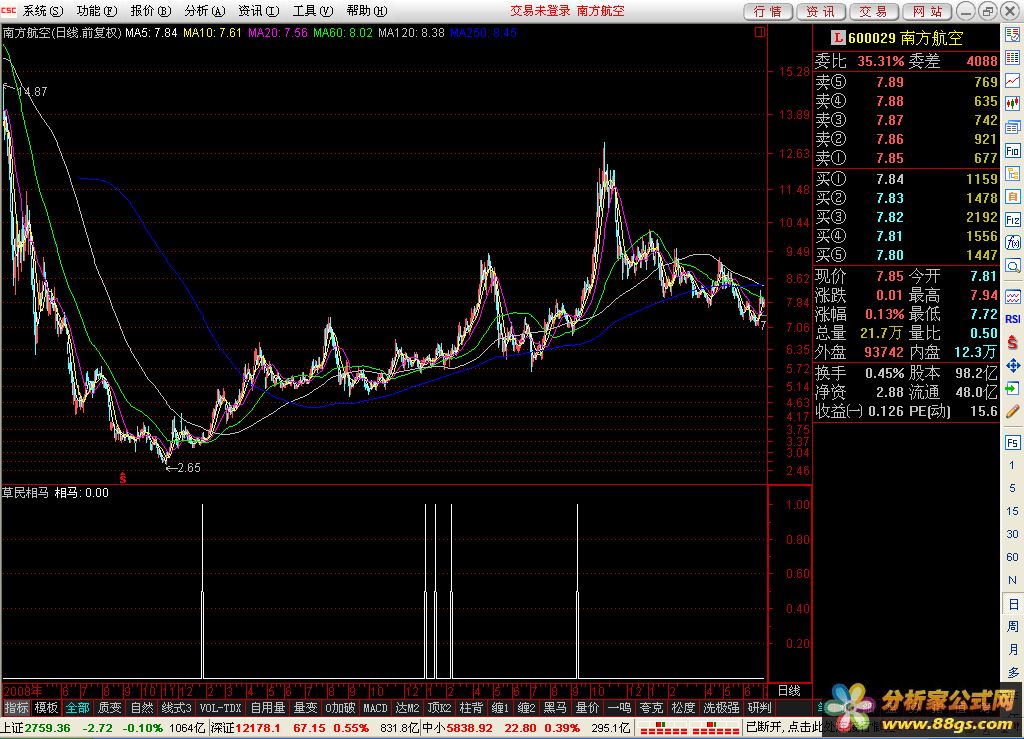Select the 周 weekly period button
1024x739 pixels.
tap(1012, 627)
